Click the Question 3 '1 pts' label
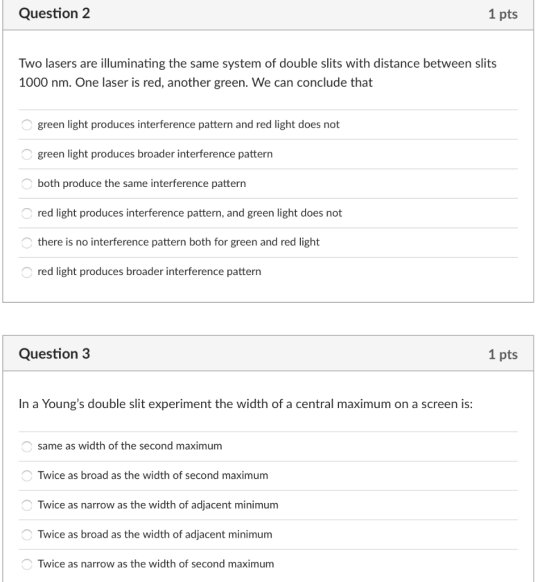 point(503,354)
